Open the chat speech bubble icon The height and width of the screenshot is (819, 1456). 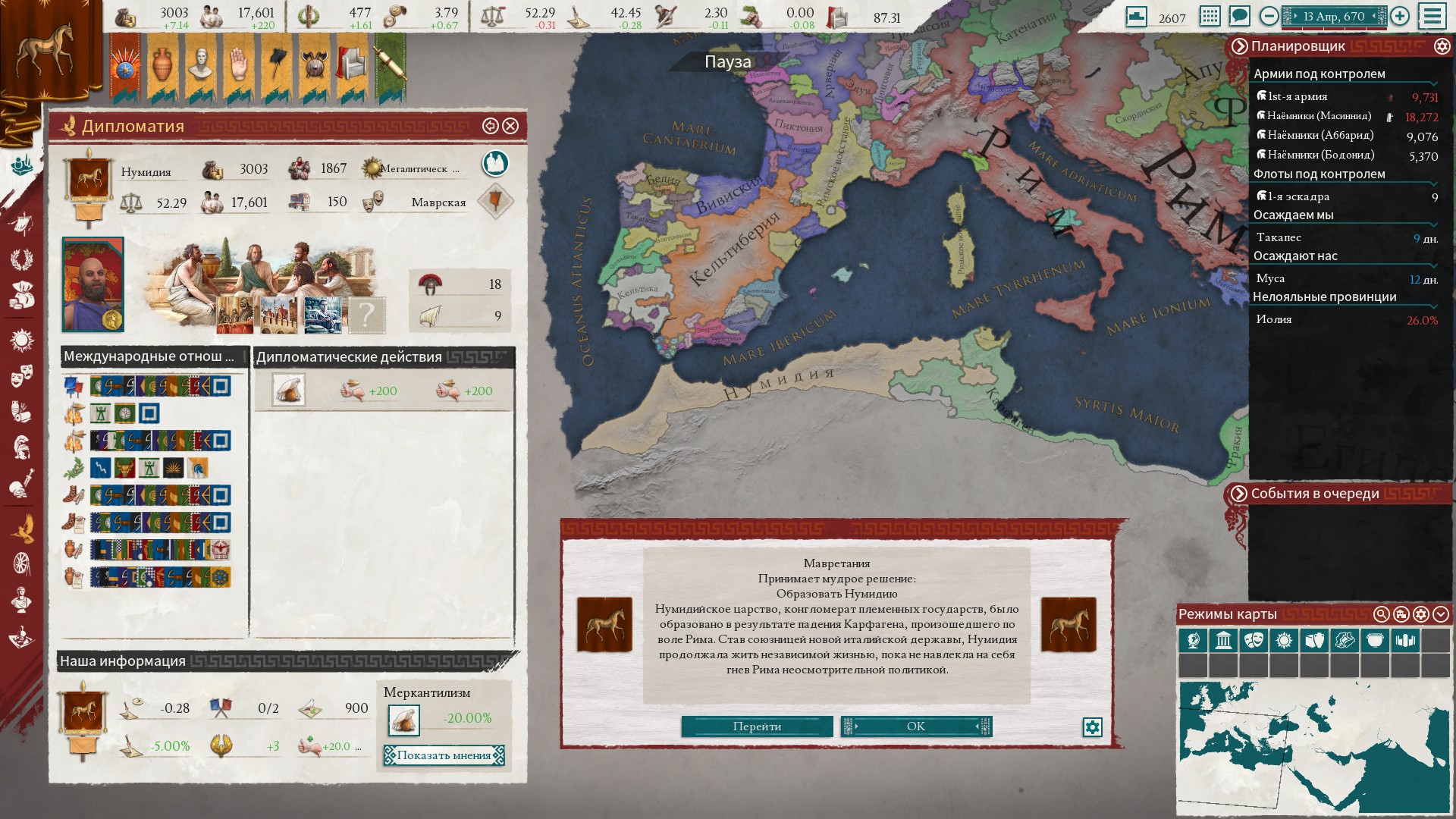point(1239,16)
